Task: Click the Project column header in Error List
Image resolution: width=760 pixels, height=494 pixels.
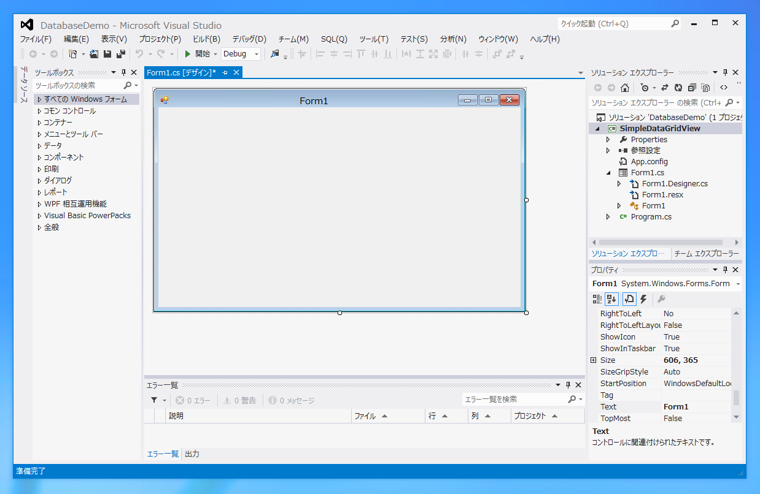Action: tap(547, 416)
